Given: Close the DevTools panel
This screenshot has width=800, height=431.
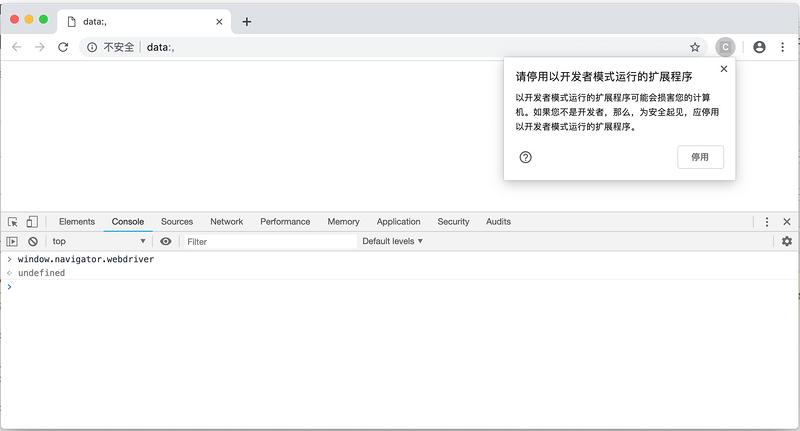Looking at the screenshot, I should point(787,222).
